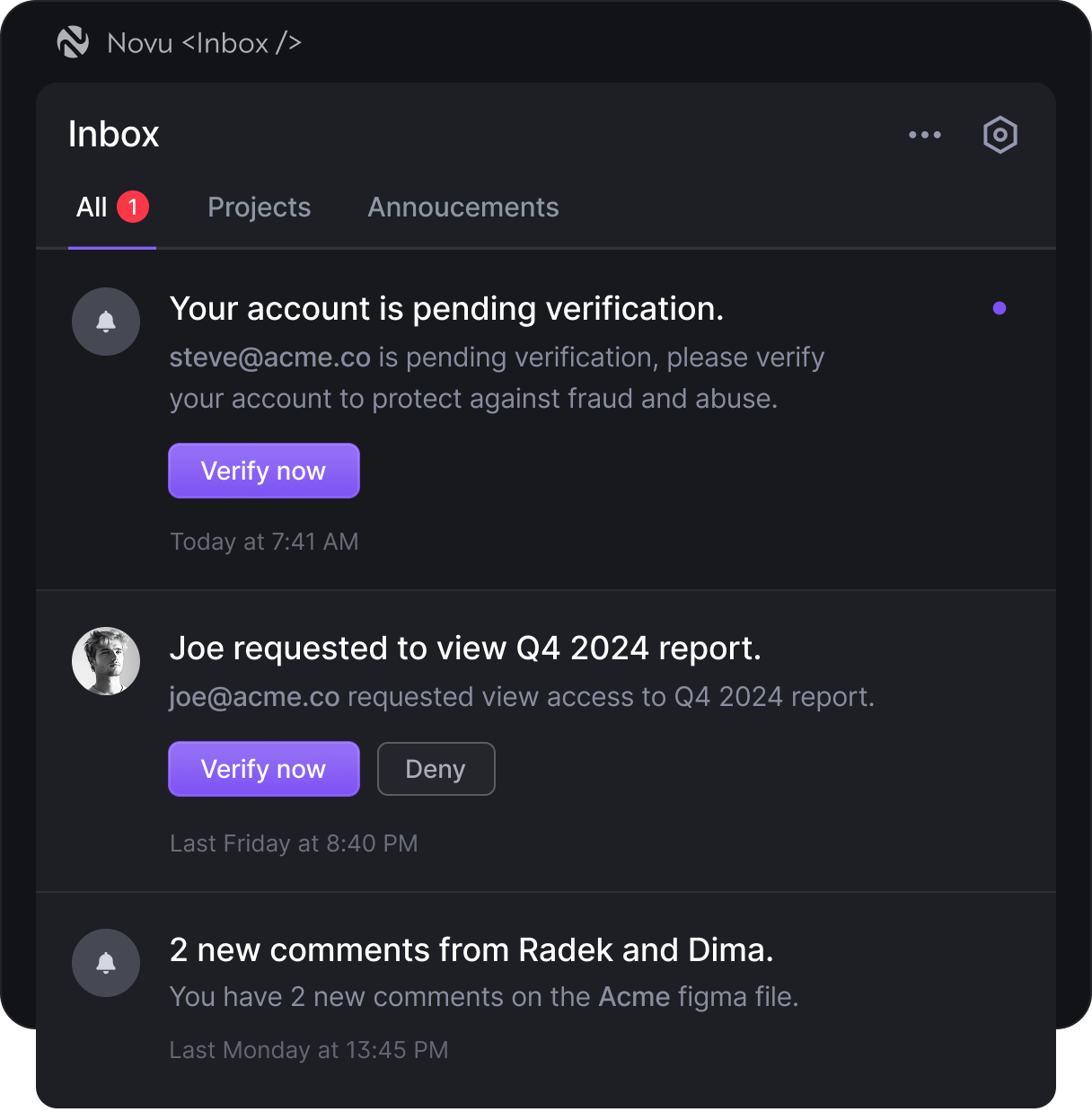Open 'Joe requested to view Q4 2024 report'

[x=464, y=649]
